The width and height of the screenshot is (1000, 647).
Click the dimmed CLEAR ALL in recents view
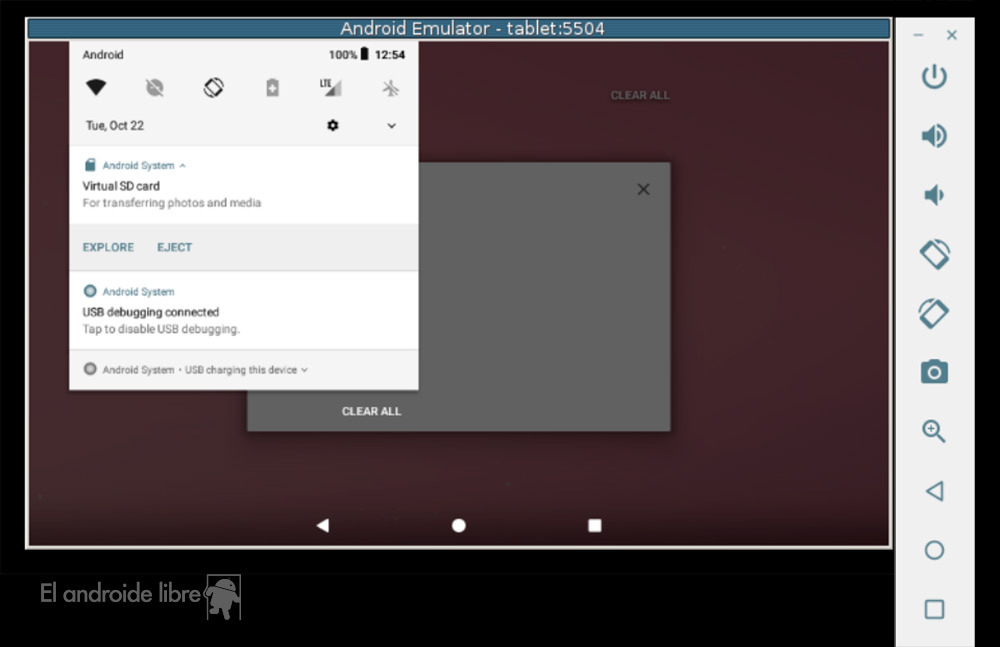pyautogui.click(x=640, y=95)
